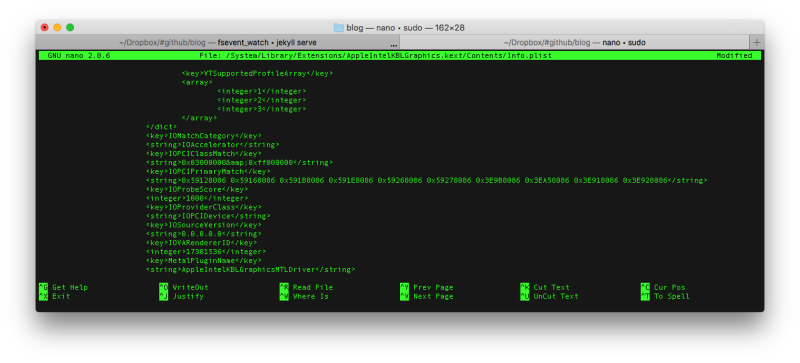Click the YTSupportedProfileArray key line
Viewport: 800px width, 363px height.
tap(257, 74)
